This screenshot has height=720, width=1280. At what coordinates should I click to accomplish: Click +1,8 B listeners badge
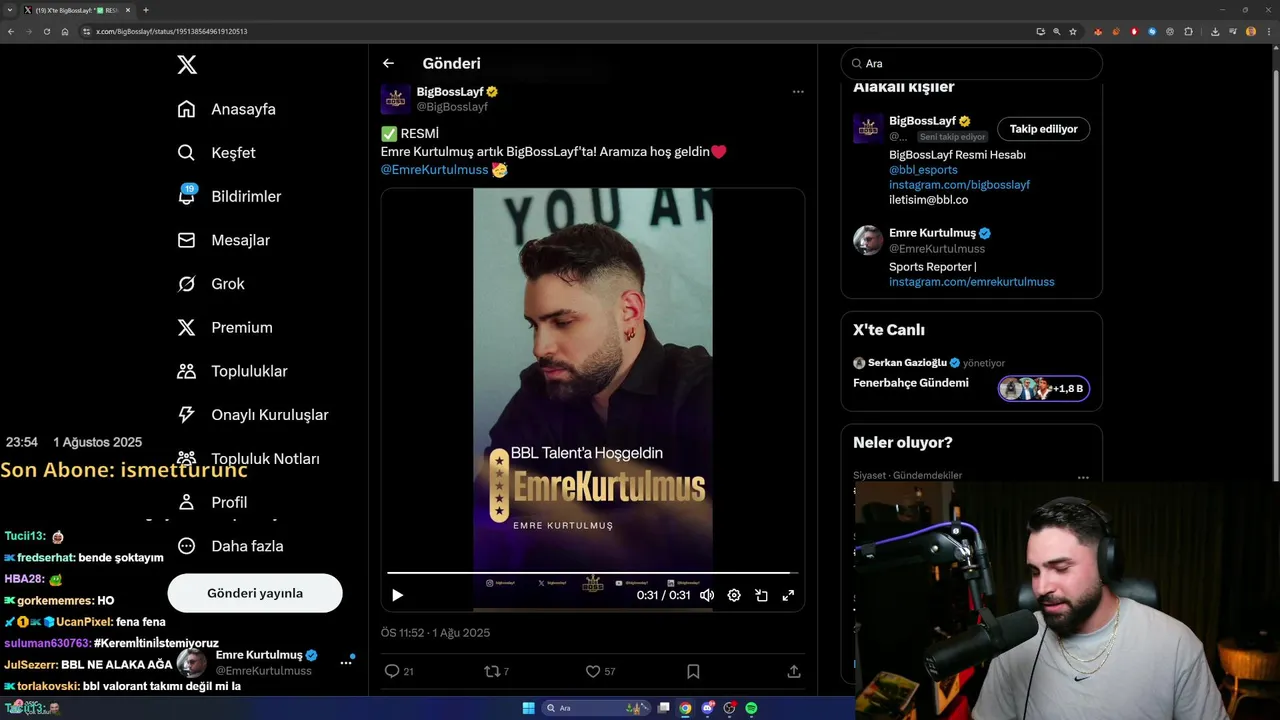point(1043,388)
